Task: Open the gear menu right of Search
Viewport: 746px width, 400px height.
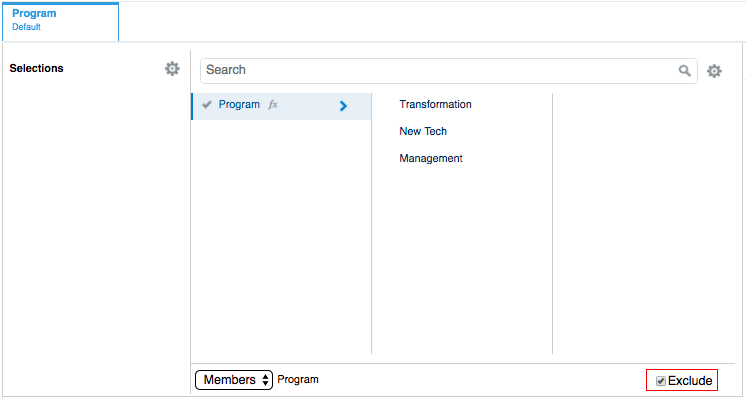Action: (x=714, y=71)
